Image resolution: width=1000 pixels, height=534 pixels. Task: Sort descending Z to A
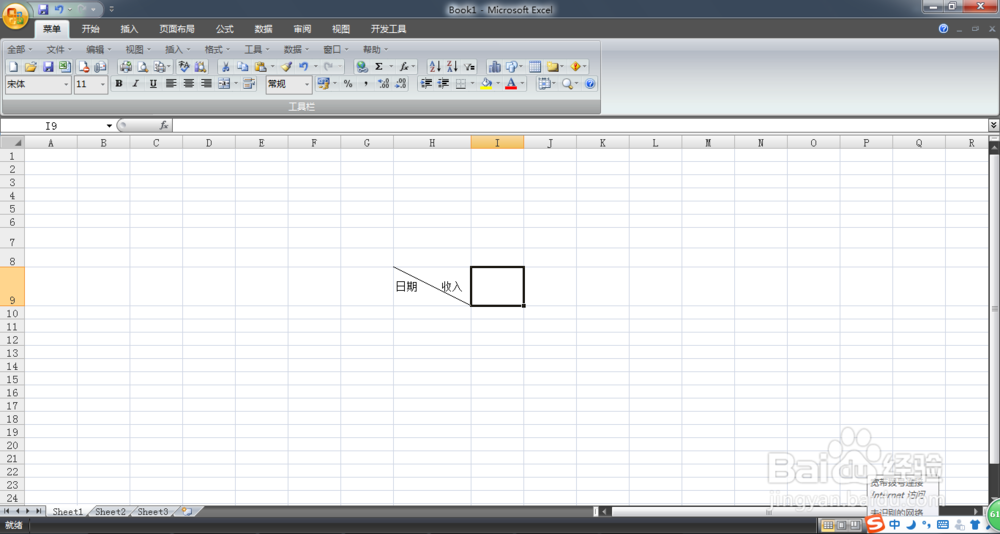452,66
